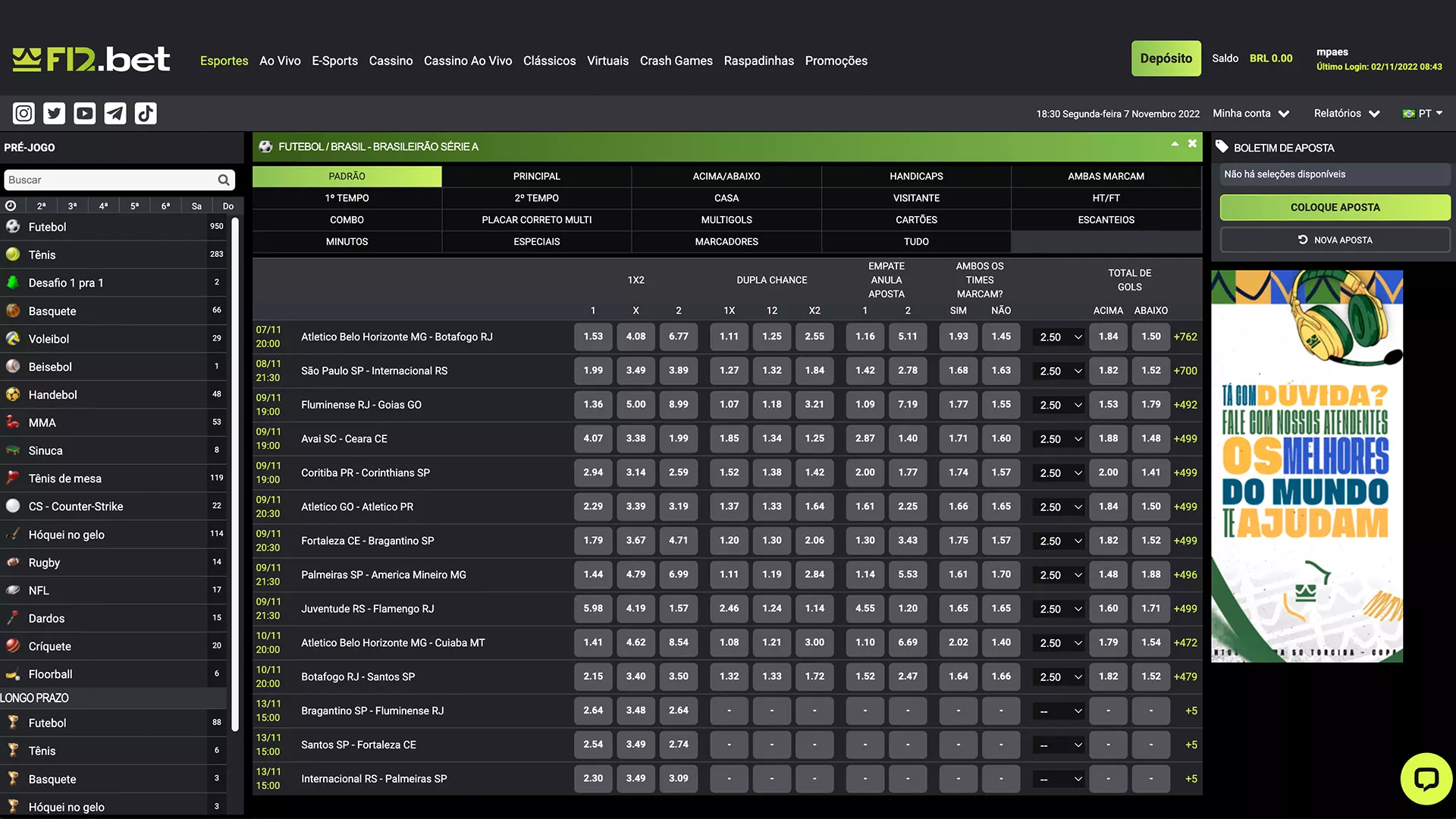Viewport: 1456px width, 819px height.
Task: Select the MMA sport
Action: (x=114, y=422)
